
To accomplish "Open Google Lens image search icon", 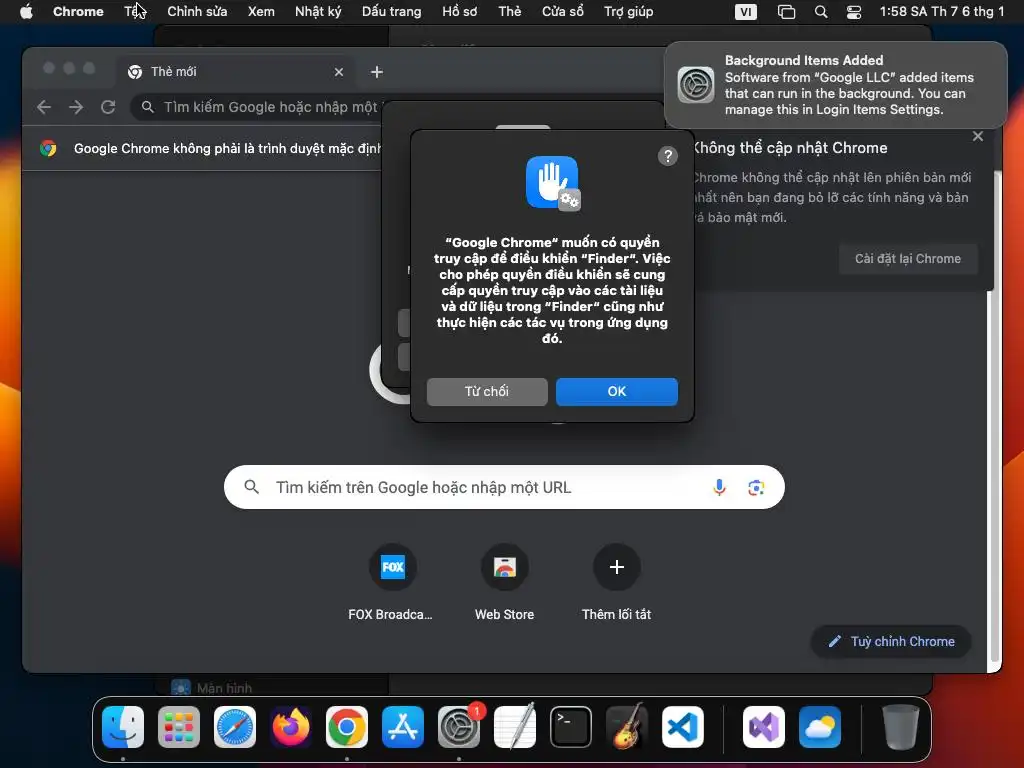I will 756,487.
